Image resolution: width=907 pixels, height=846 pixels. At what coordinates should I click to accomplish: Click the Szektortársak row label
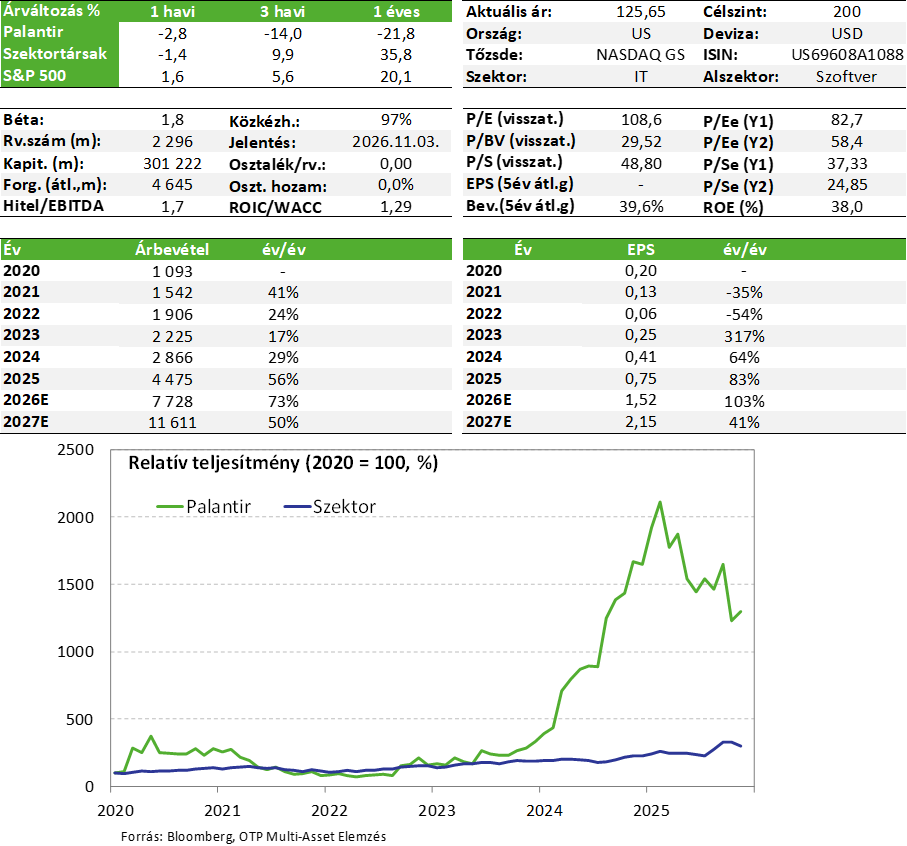click(x=55, y=54)
